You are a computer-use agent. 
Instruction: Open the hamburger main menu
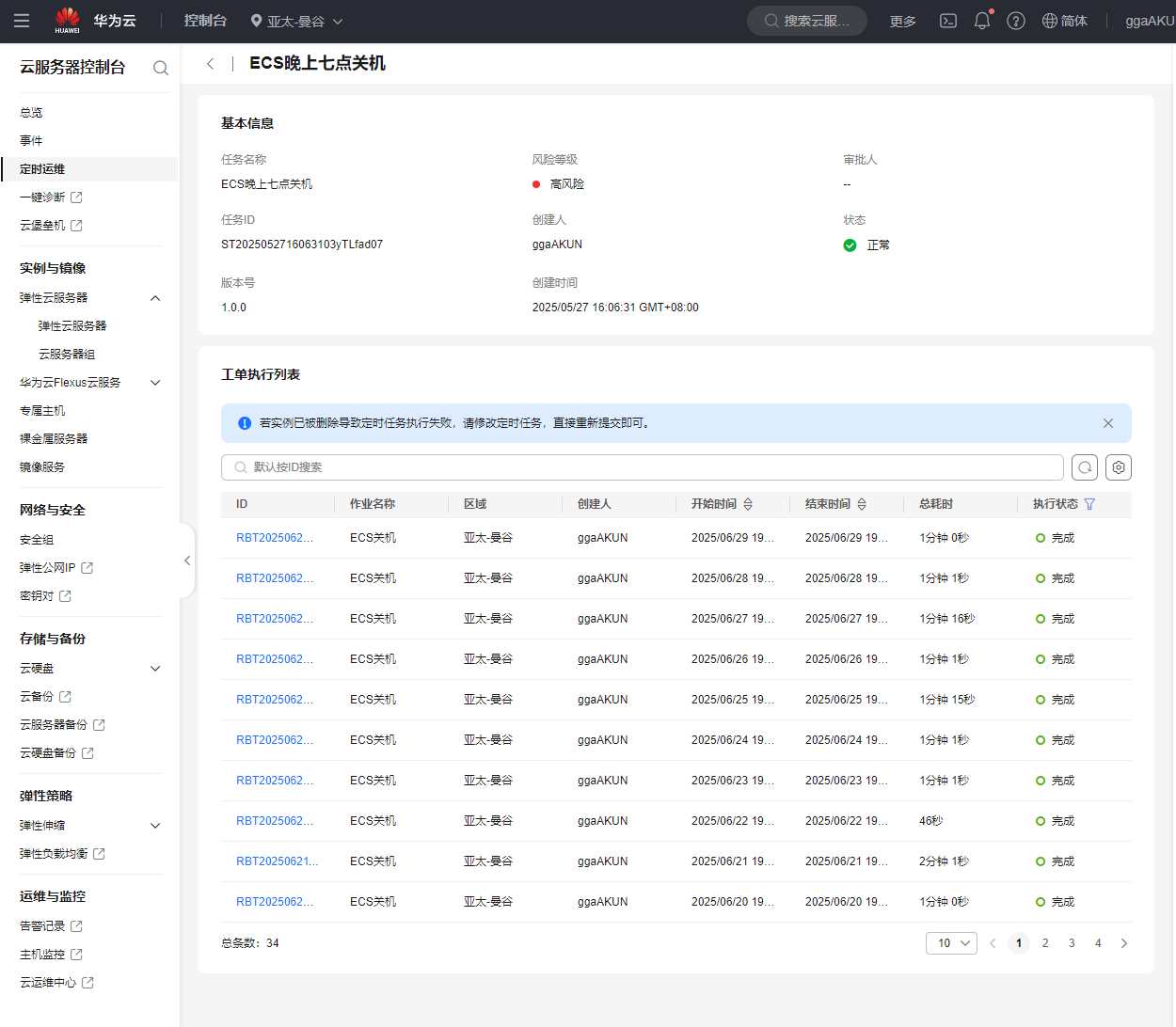point(22,21)
